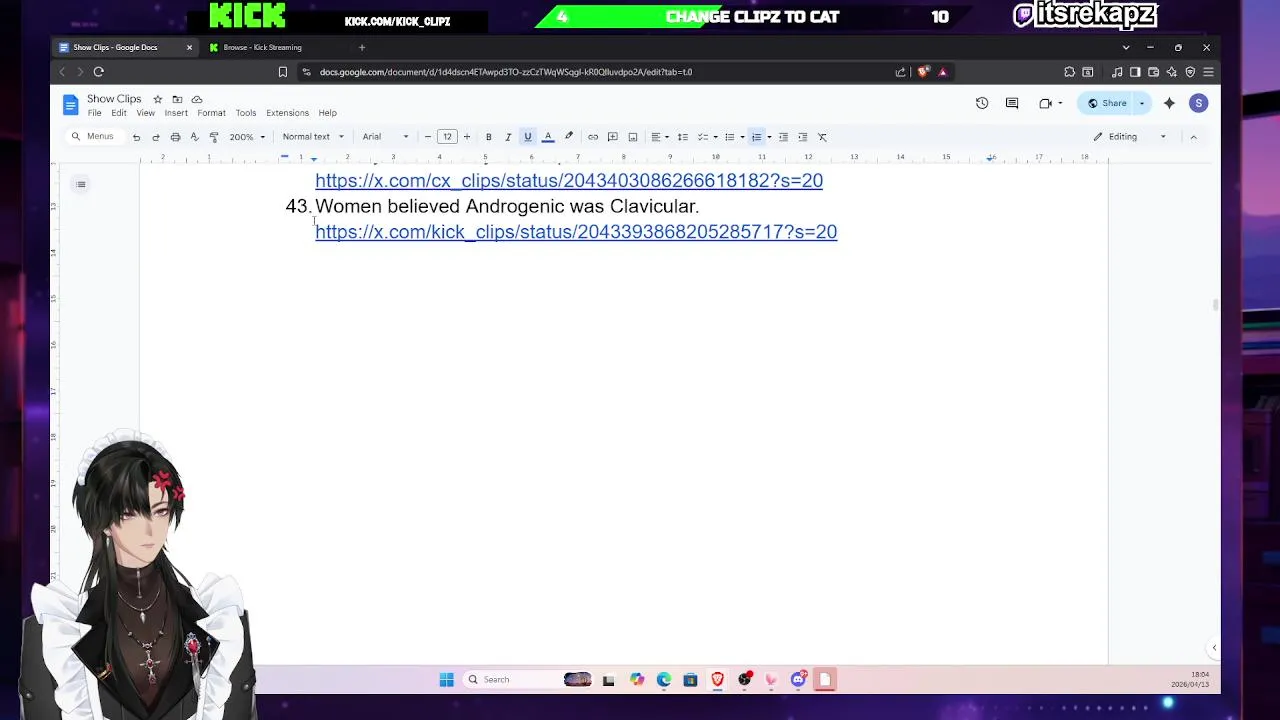Screen dimensions: 1280x720
Task: Open the text alignment dropdown
Action: click(x=659, y=137)
